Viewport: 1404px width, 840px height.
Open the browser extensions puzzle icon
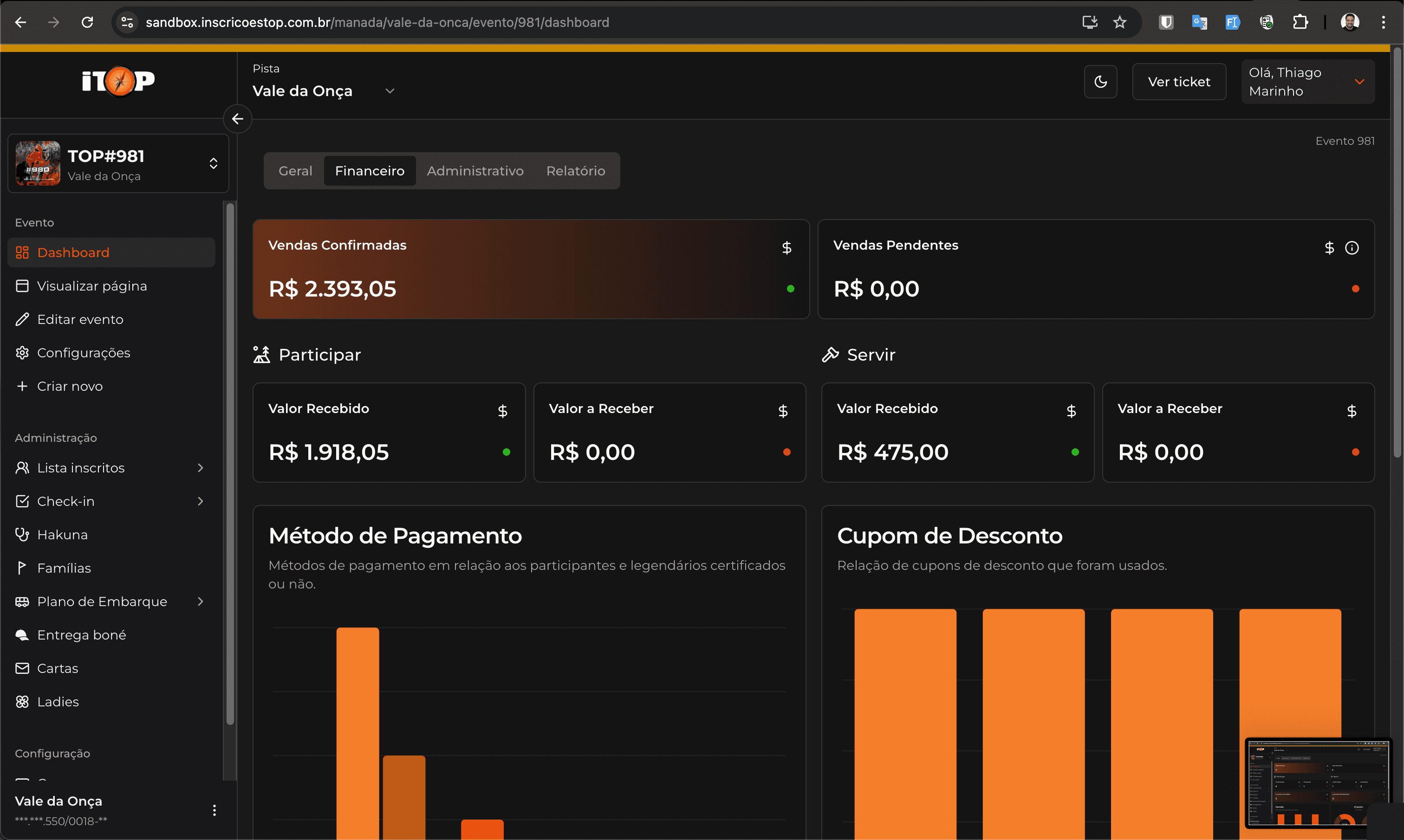pos(1300,22)
